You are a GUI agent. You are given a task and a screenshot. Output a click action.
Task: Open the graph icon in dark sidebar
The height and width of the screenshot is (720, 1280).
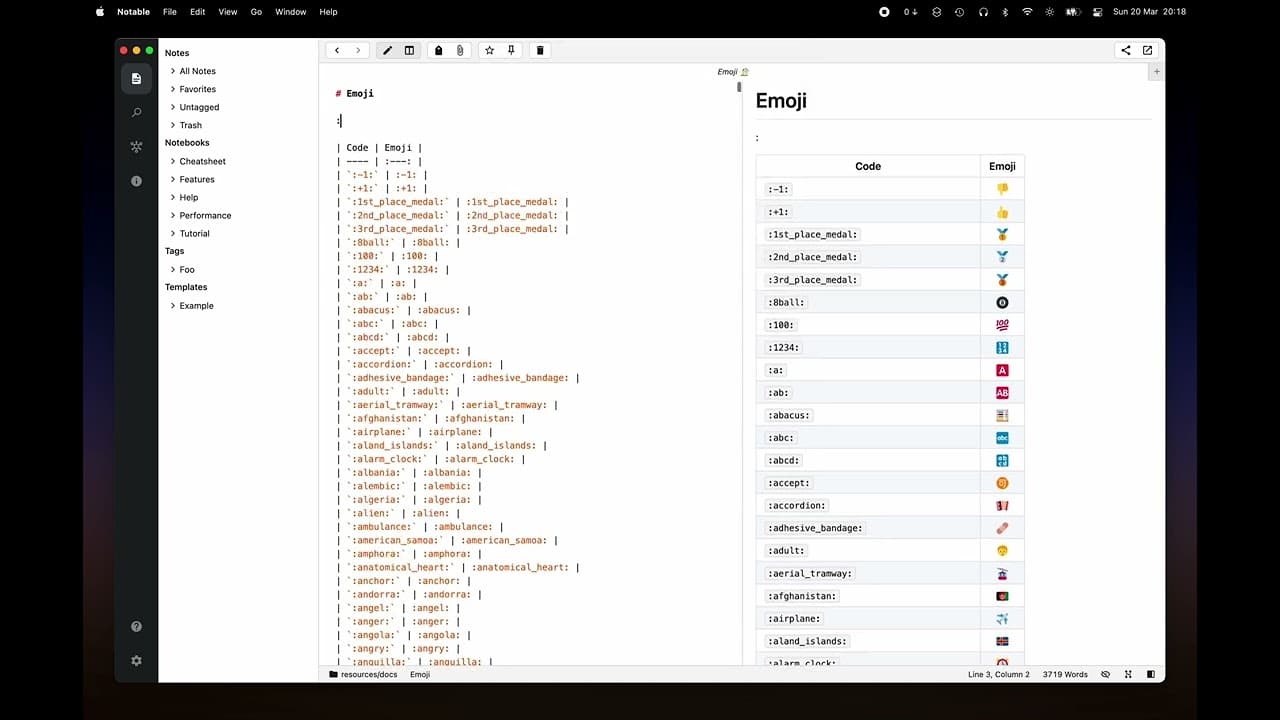(137, 147)
